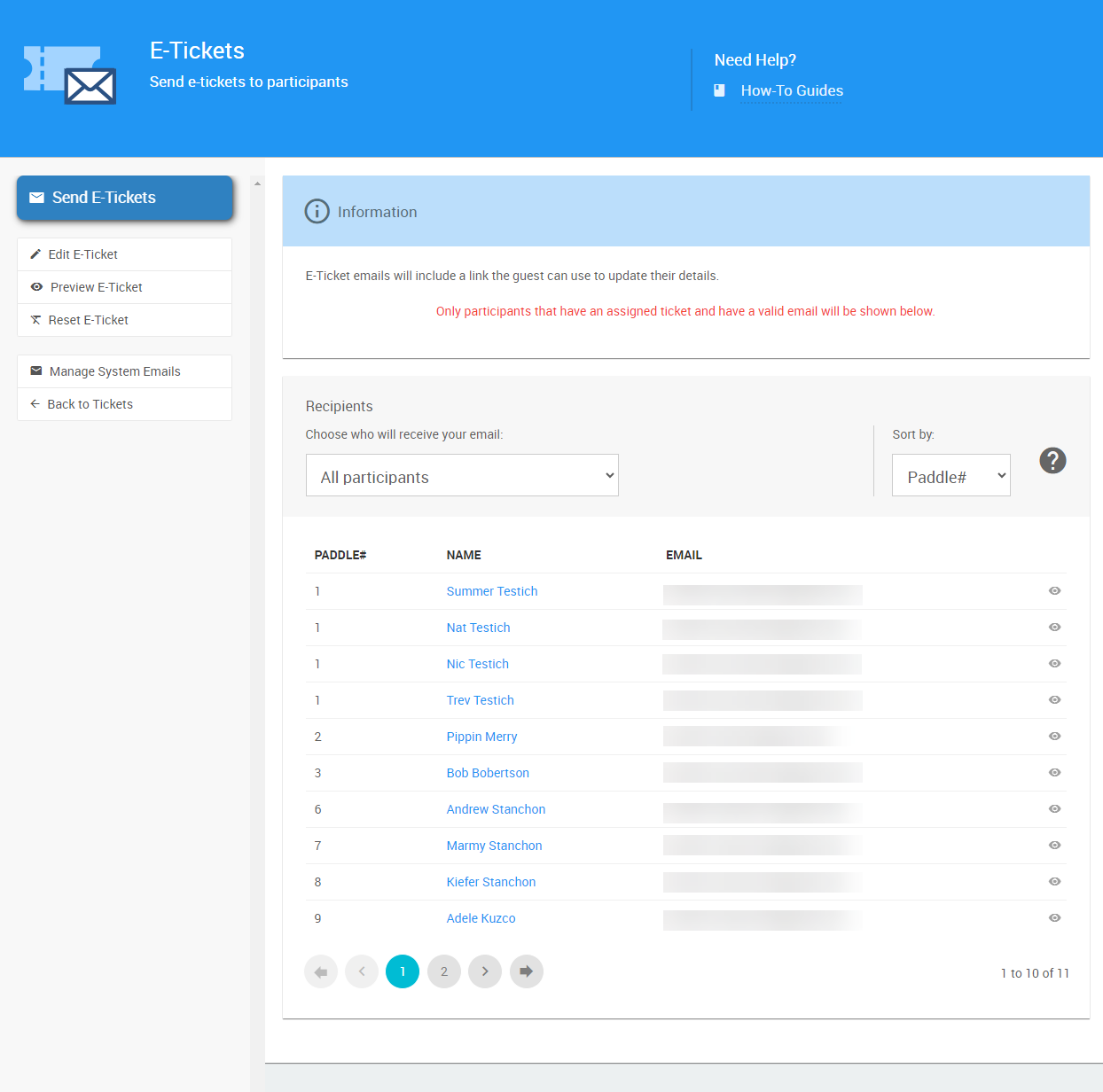The height and width of the screenshot is (1092, 1103).
Task: Open the All participants recipients dropdown
Action: click(x=462, y=476)
